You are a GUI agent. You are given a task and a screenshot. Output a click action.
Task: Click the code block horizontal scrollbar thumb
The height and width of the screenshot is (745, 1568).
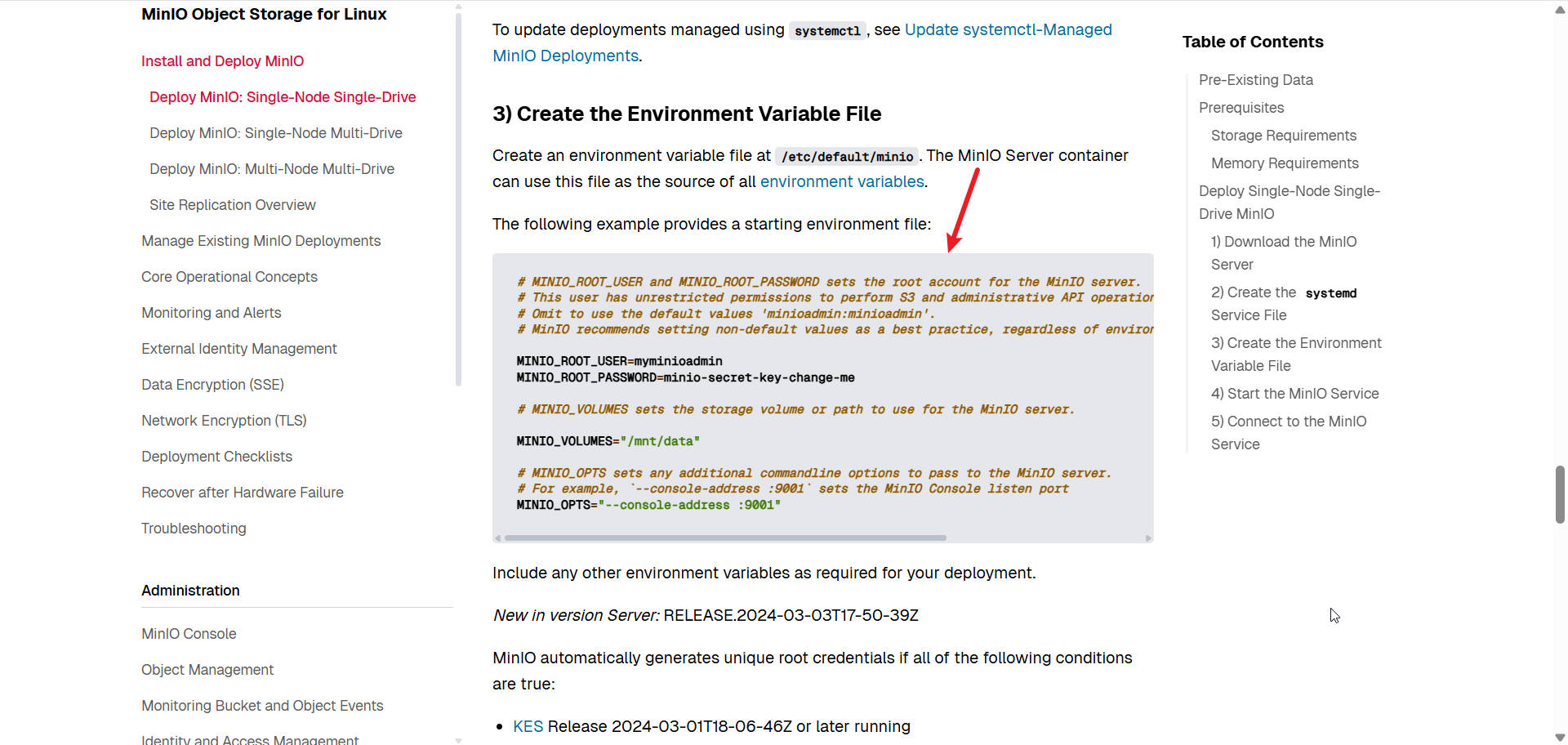click(725, 538)
